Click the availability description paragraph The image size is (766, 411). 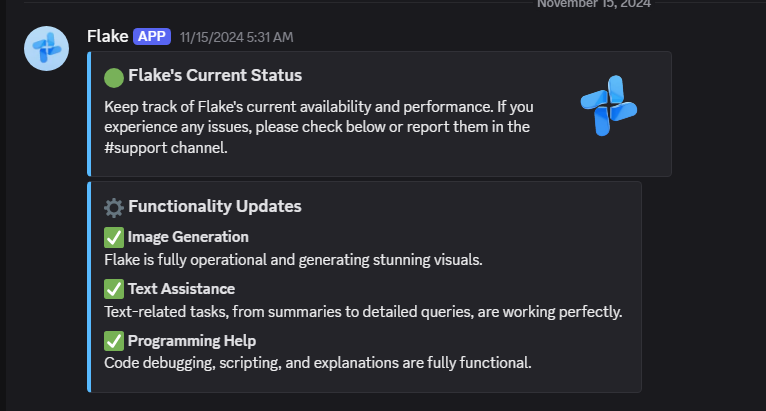(x=319, y=127)
